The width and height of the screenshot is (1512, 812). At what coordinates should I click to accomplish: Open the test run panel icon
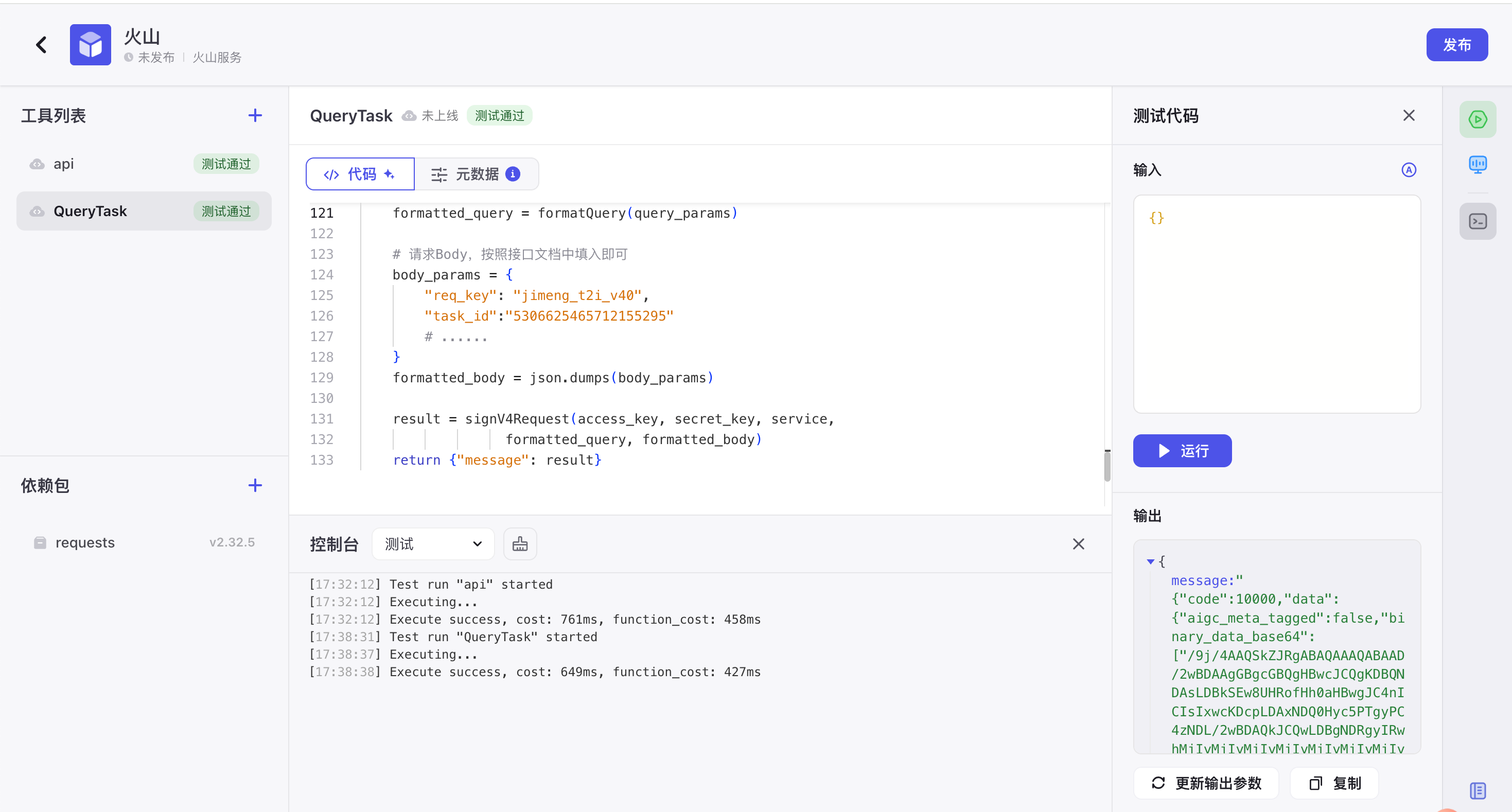coord(1477,120)
